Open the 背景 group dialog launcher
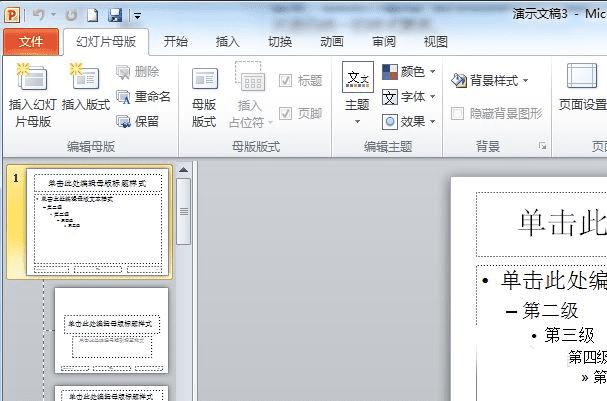 point(543,146)
